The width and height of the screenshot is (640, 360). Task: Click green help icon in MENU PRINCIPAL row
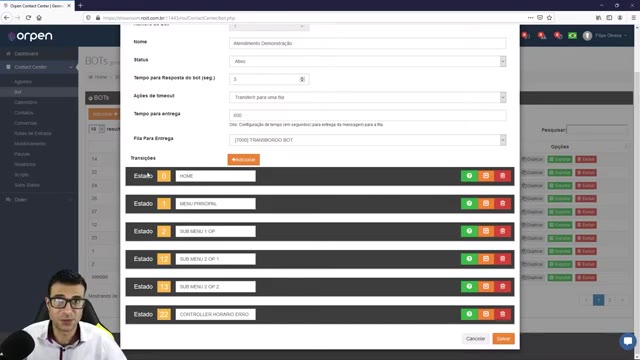click(x=469, y=204)
